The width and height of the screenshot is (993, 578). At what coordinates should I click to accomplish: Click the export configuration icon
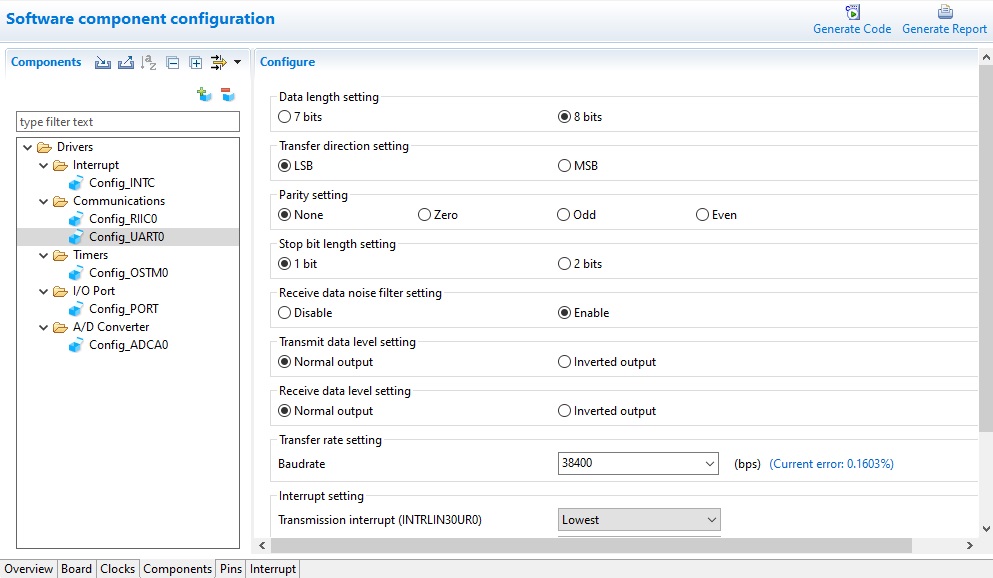(125, 63)
